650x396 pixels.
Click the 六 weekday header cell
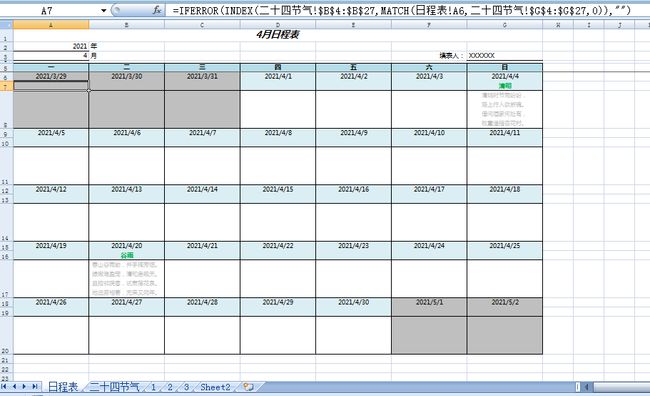point(429,67)
